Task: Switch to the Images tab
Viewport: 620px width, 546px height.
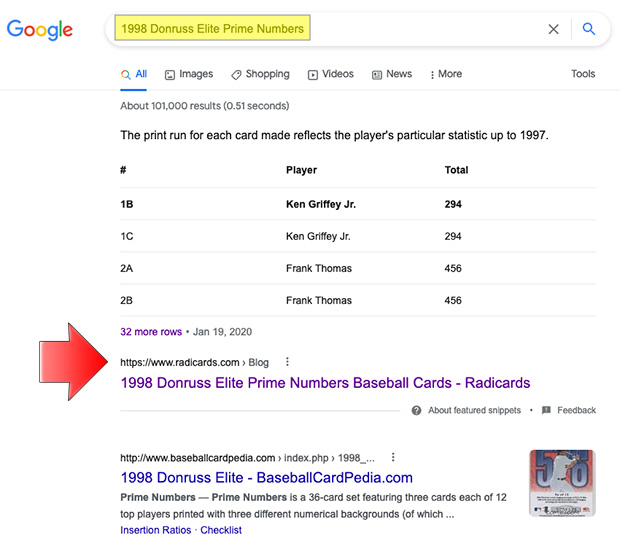Action: tap(189, 74)
